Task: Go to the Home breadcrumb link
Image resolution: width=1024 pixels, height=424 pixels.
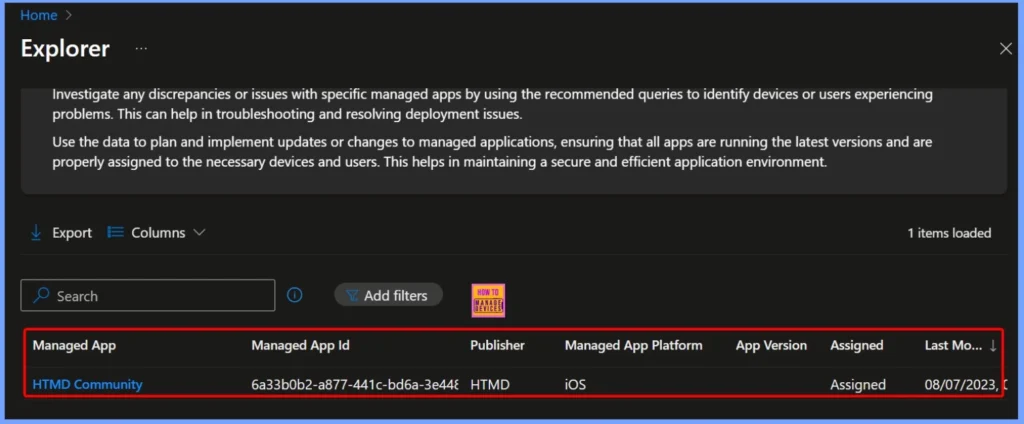Action: point(39,15)
